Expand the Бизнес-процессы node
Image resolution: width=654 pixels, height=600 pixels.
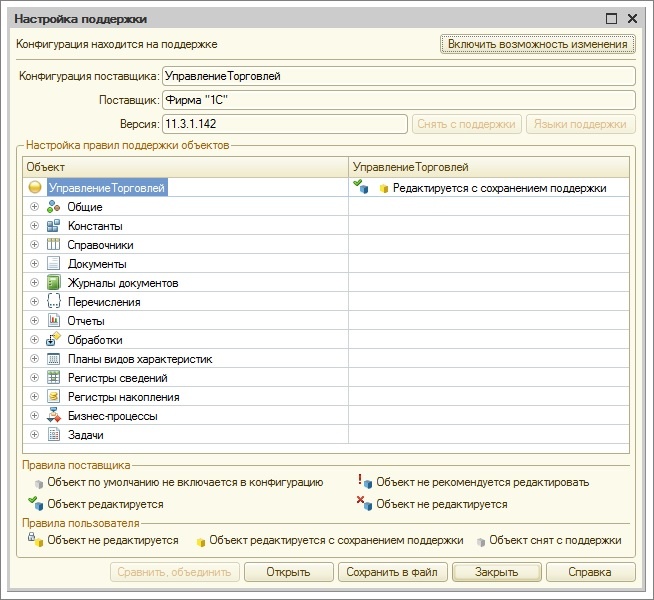tap(35, 416)
